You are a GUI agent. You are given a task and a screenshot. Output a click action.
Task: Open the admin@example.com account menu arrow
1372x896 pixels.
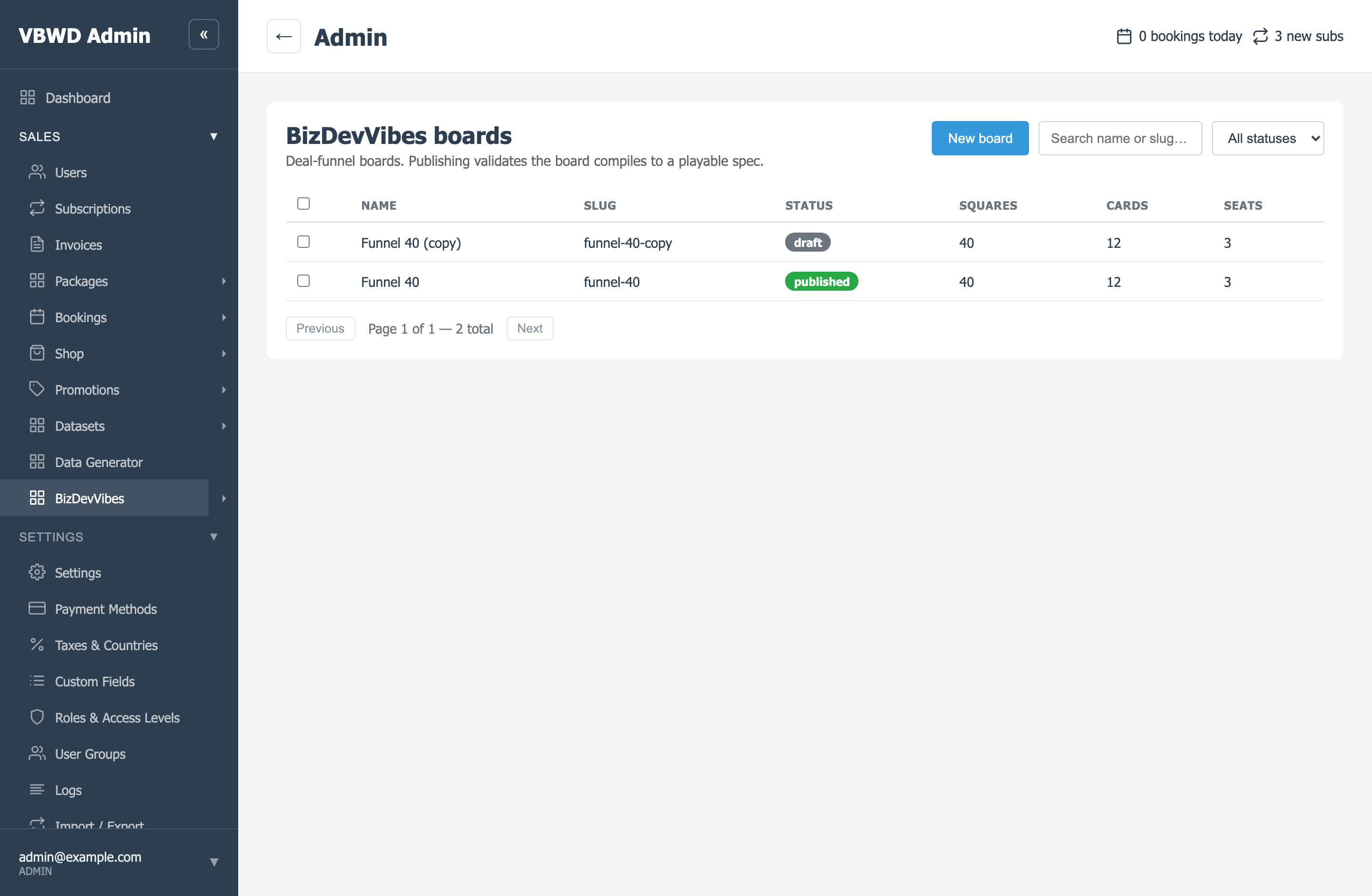tap(214, 862)
